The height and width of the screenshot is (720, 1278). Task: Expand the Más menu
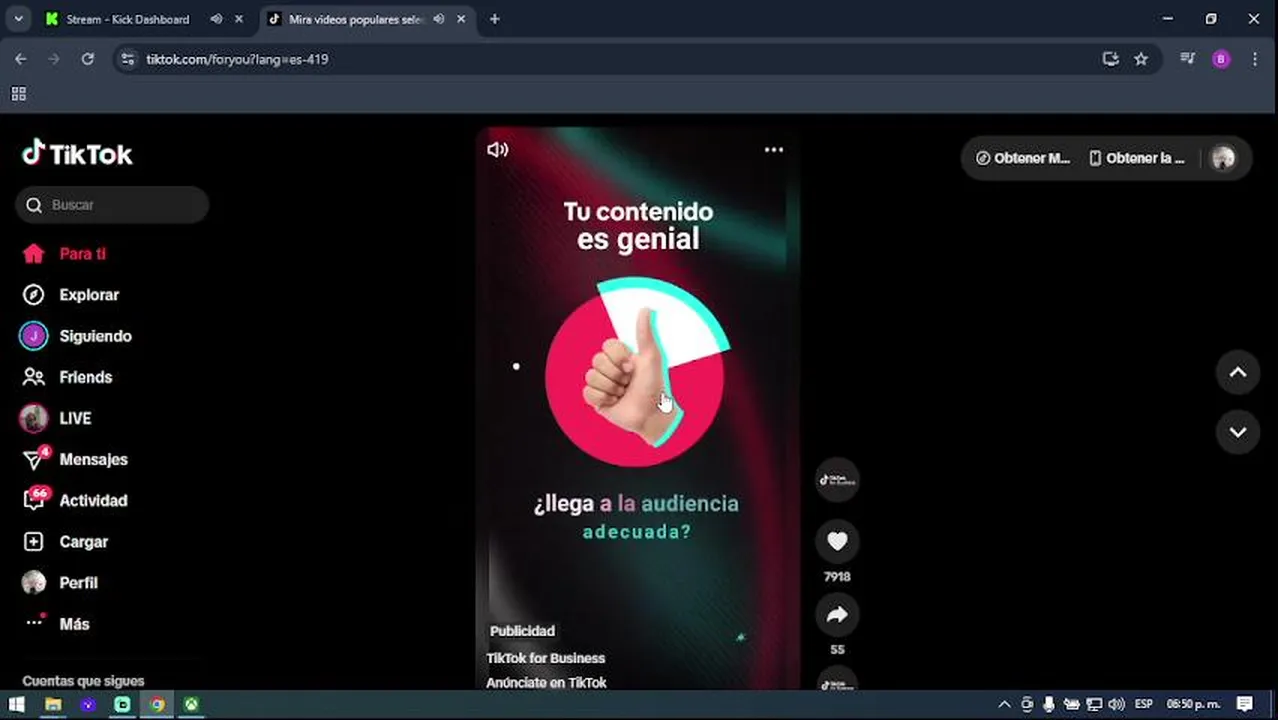point(56,623)
